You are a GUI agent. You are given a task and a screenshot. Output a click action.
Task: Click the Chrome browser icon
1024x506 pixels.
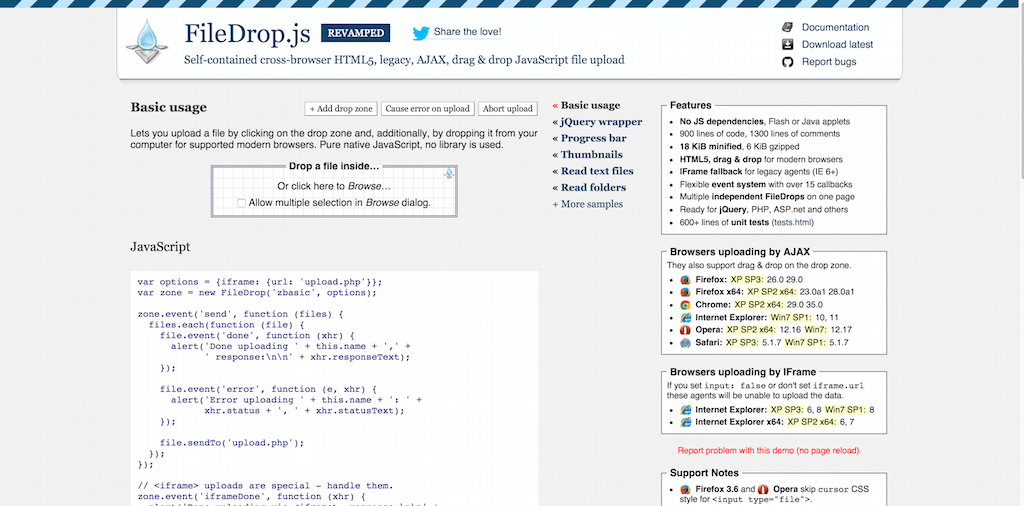point(685,304)
